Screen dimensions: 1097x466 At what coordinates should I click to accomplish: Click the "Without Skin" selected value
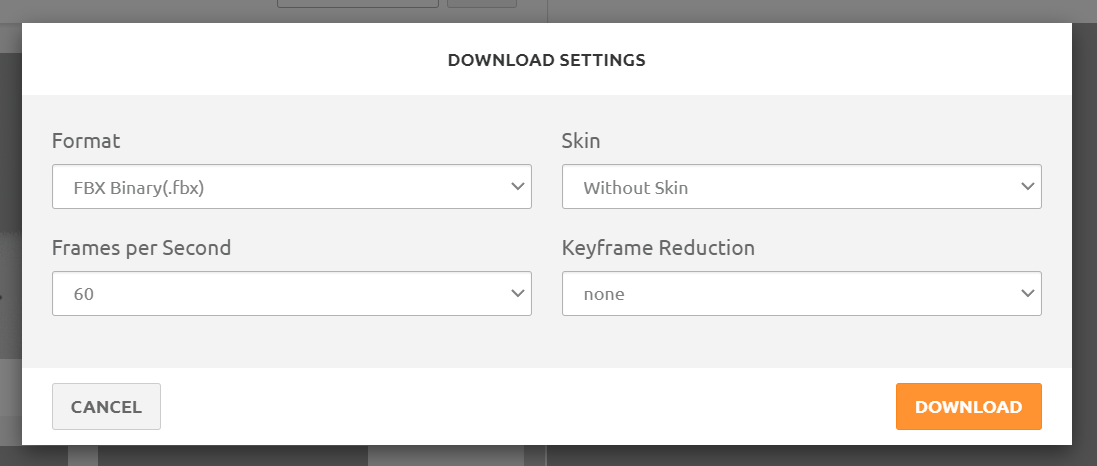coord(636,188)
